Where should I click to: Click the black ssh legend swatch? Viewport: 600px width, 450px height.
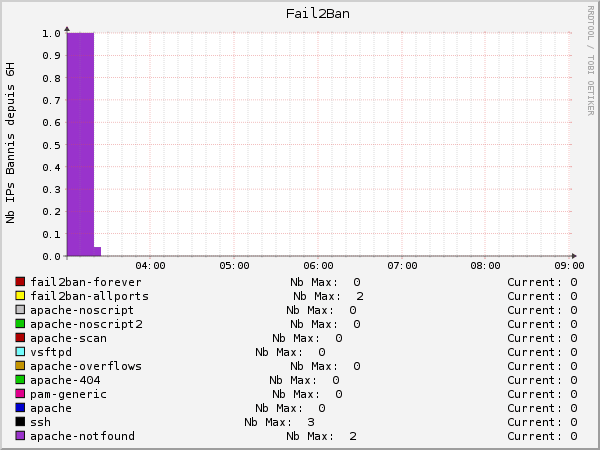click(x=19, y=422)
